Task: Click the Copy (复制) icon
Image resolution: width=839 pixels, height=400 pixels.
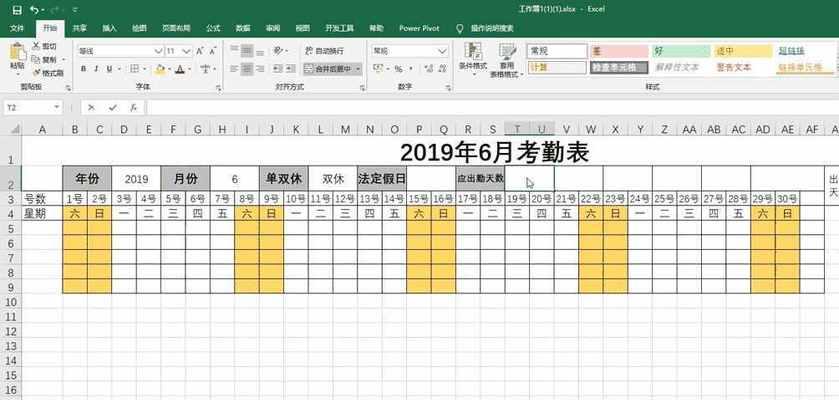Action: tap(36, 59)
